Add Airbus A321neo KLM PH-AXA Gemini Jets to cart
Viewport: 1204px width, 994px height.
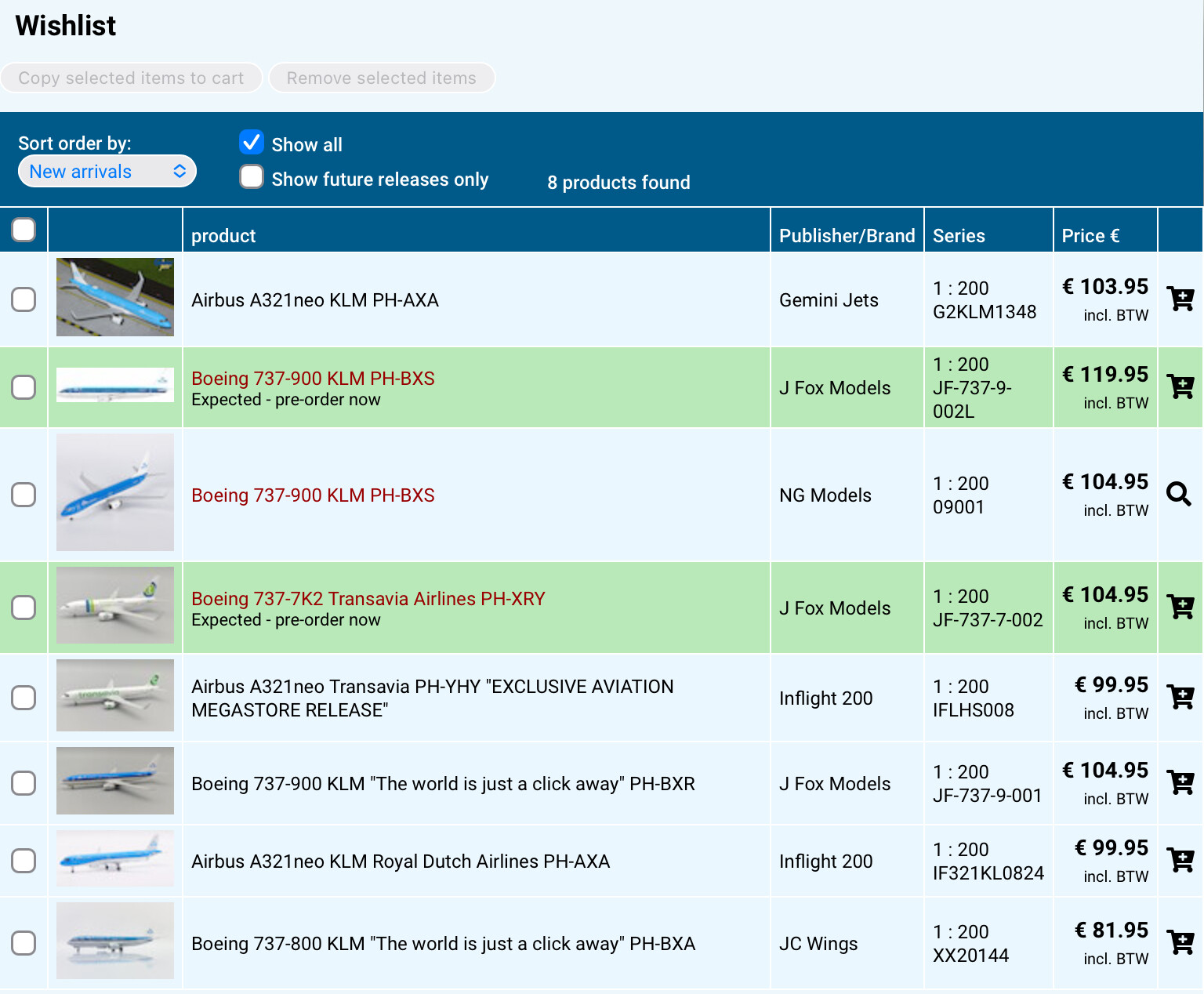(1180, 299)
